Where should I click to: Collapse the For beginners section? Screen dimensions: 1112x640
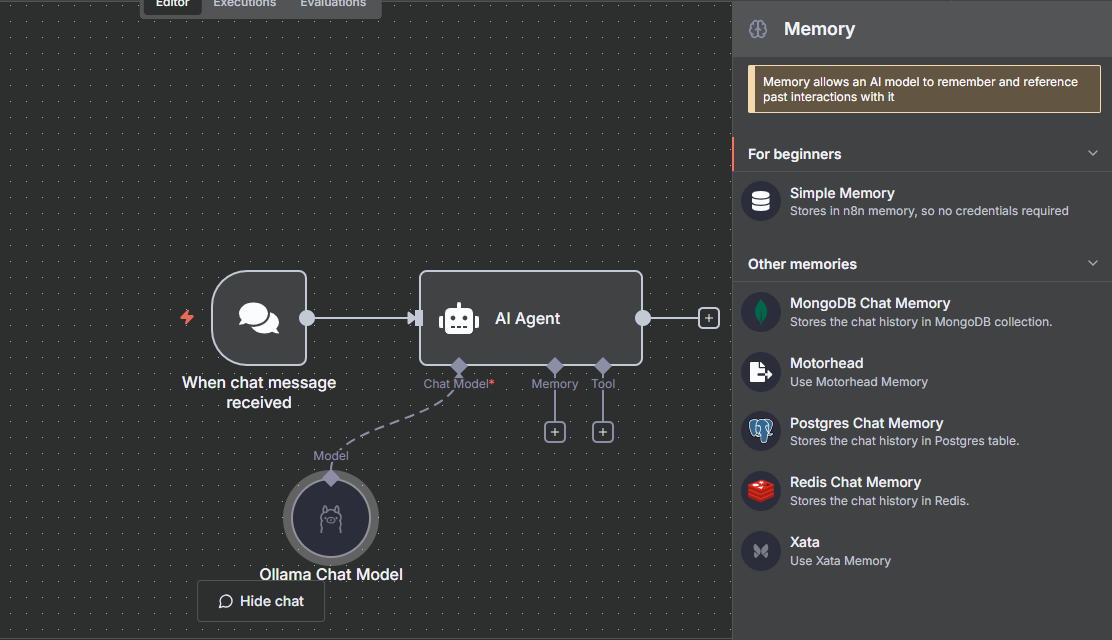click(1095, 153)
